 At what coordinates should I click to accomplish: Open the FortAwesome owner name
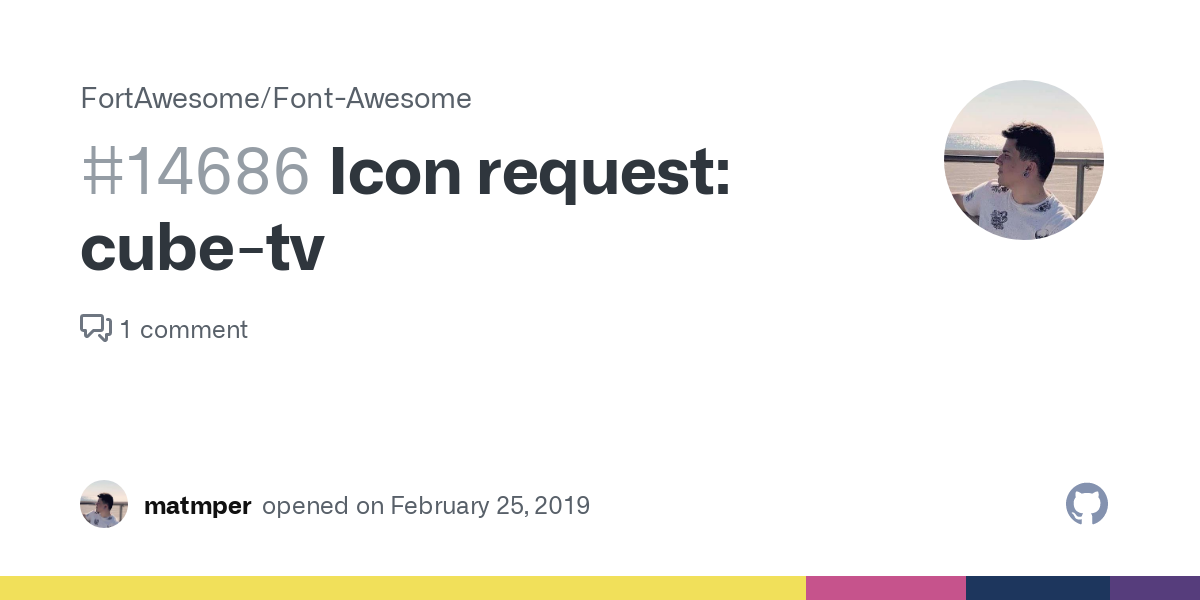pyautogui.click(x=169, y=99)
